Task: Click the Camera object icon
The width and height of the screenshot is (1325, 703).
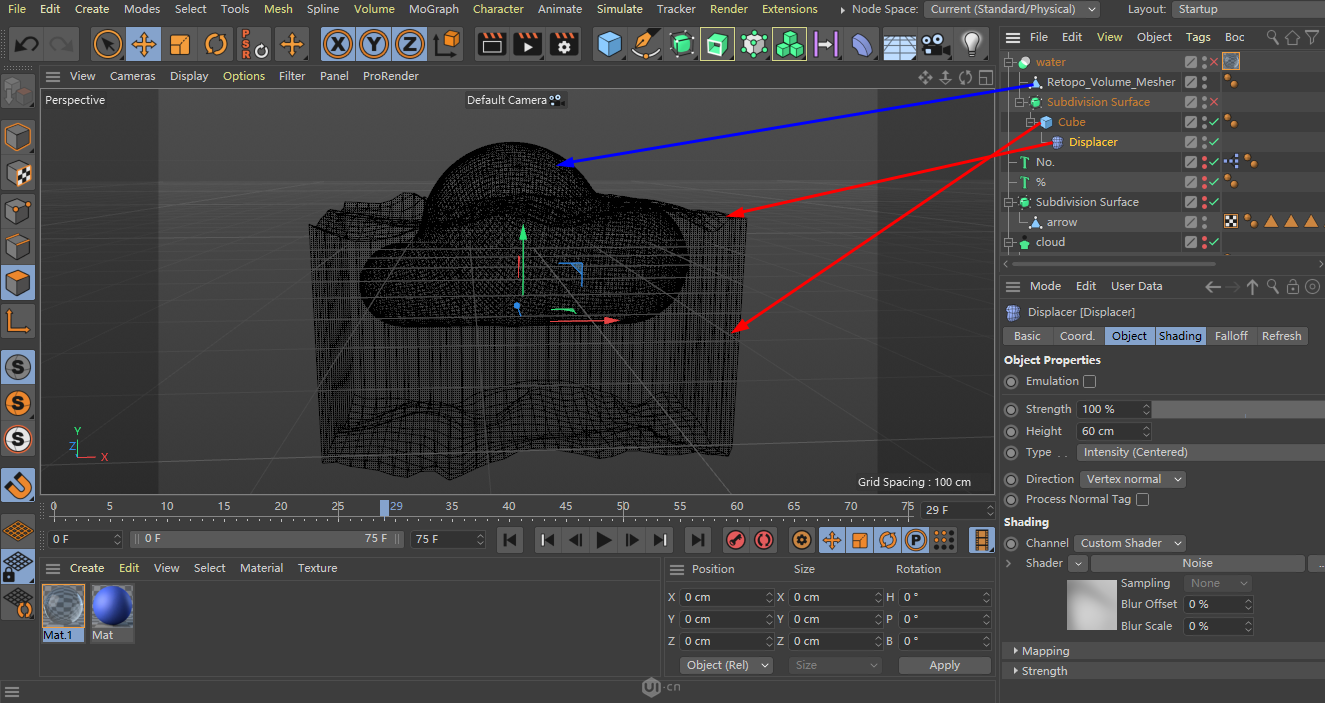Action: pos(934,44)
